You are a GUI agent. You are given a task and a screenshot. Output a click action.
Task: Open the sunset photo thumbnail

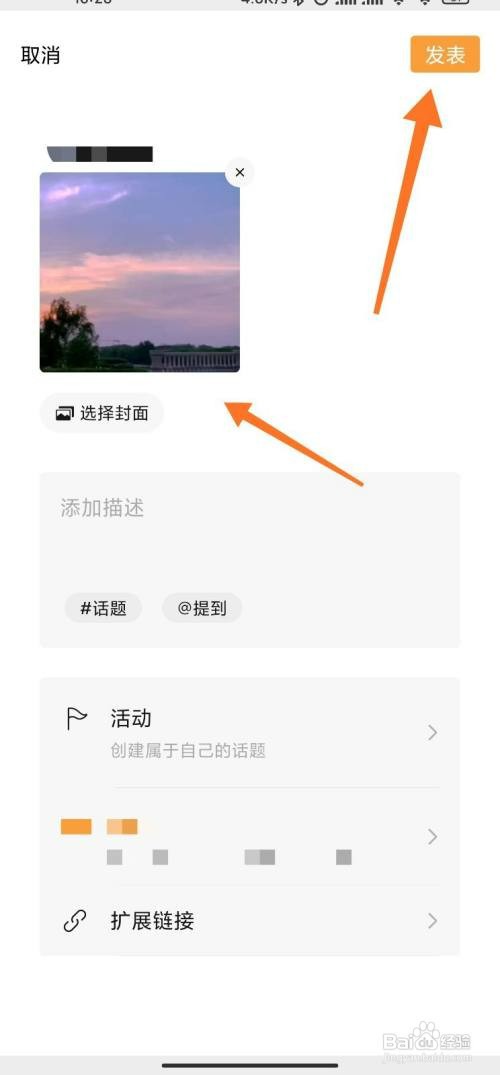(x=140, y=272)
